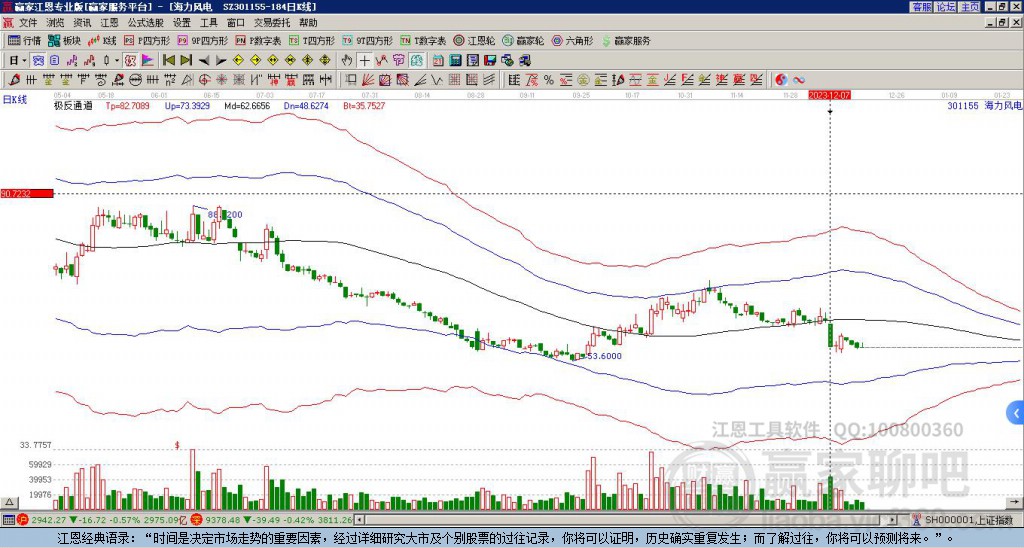Image resolution: width=1024 pixels, height=548 pixels.
Task: Open the 公式选股 menu
Action: (x=146, y=23)
